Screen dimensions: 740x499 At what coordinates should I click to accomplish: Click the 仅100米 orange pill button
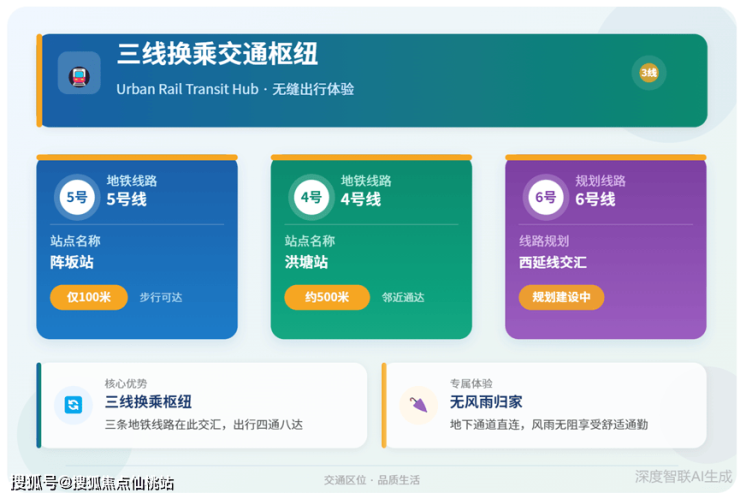(x=89, y=297)
